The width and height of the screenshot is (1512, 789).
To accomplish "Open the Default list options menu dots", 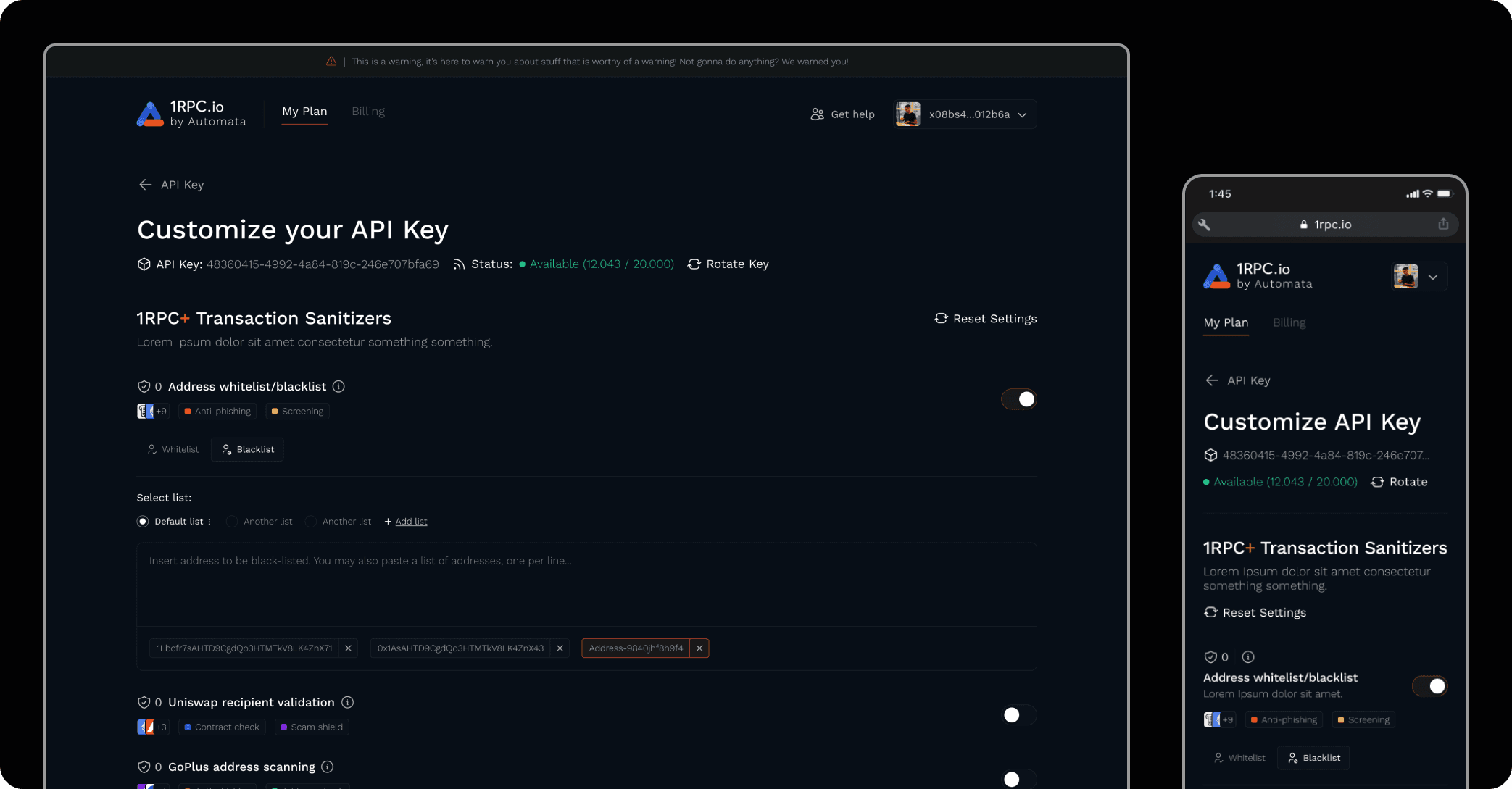I will pos(209,522).
